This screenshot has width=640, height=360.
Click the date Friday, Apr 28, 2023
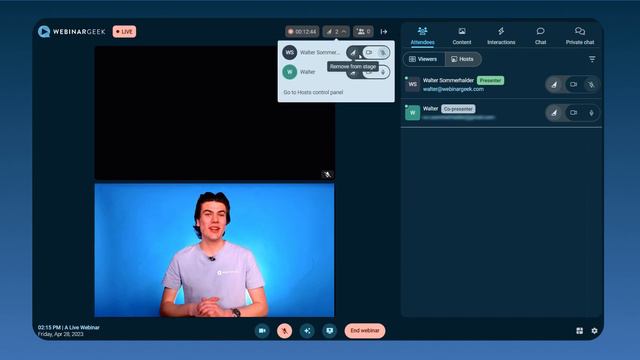[x=60, y=334]
